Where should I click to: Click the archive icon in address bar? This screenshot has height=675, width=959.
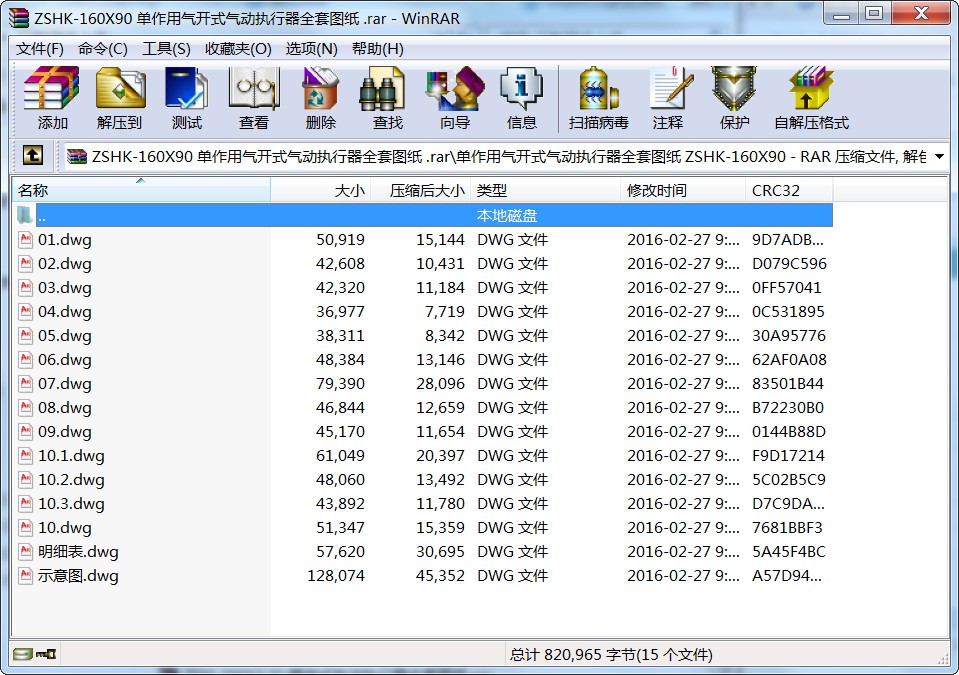(x=76, y=157)
